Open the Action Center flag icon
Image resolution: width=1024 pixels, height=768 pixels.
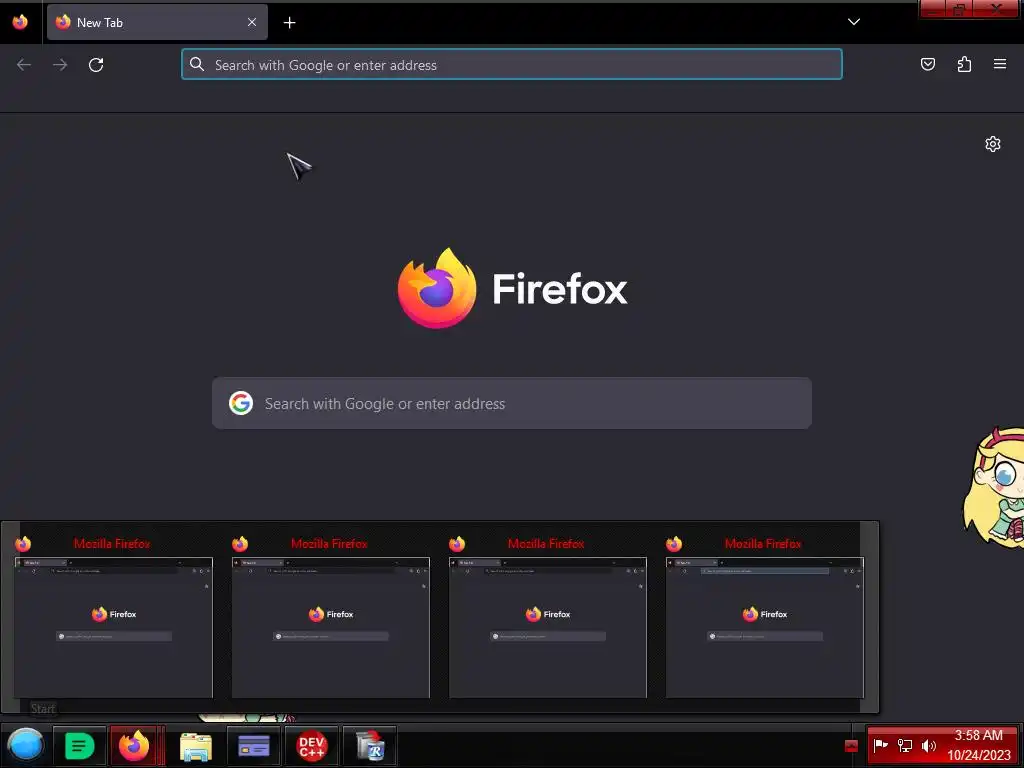point(880,745)
